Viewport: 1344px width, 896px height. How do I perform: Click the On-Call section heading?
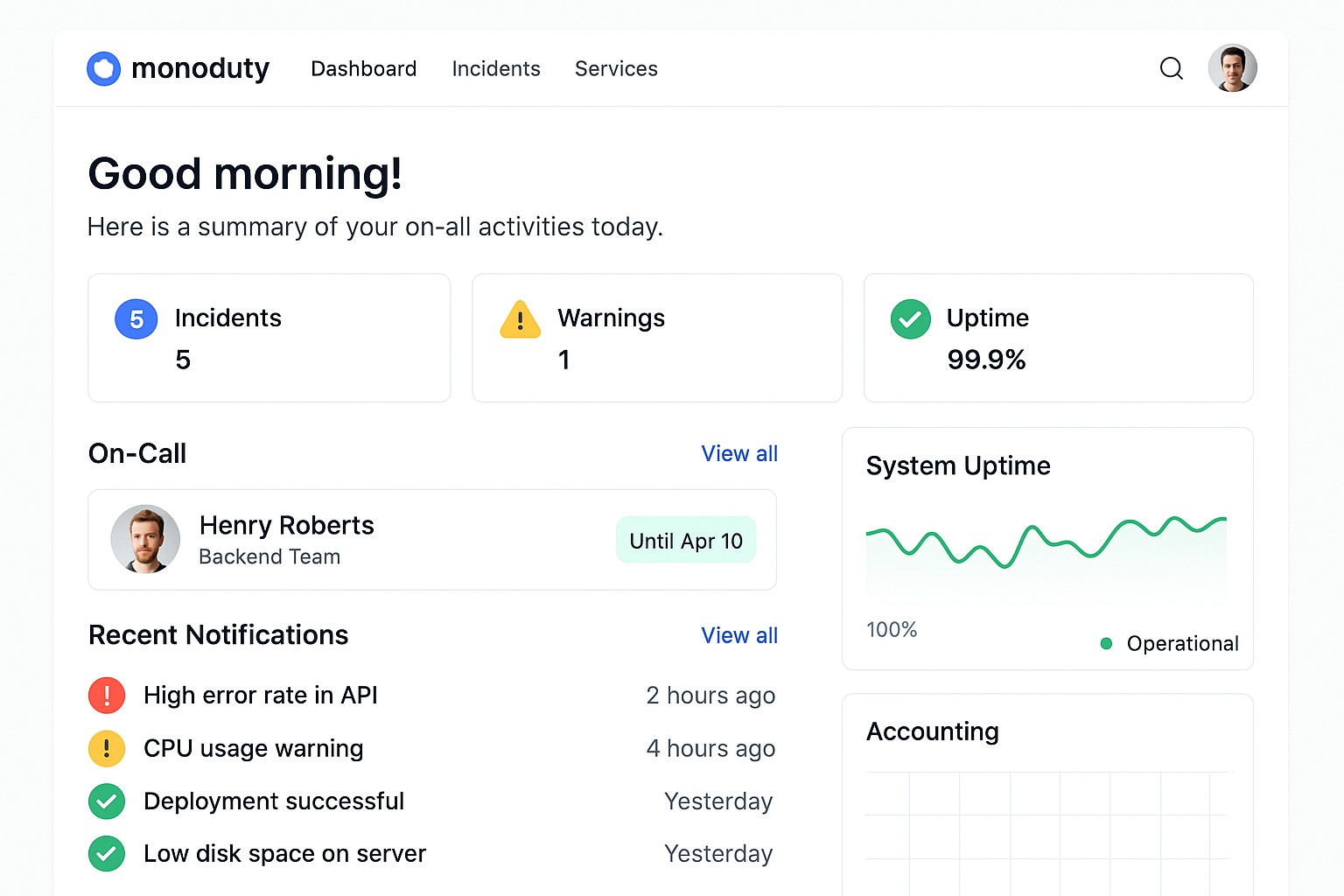click(x=137, y=454)
